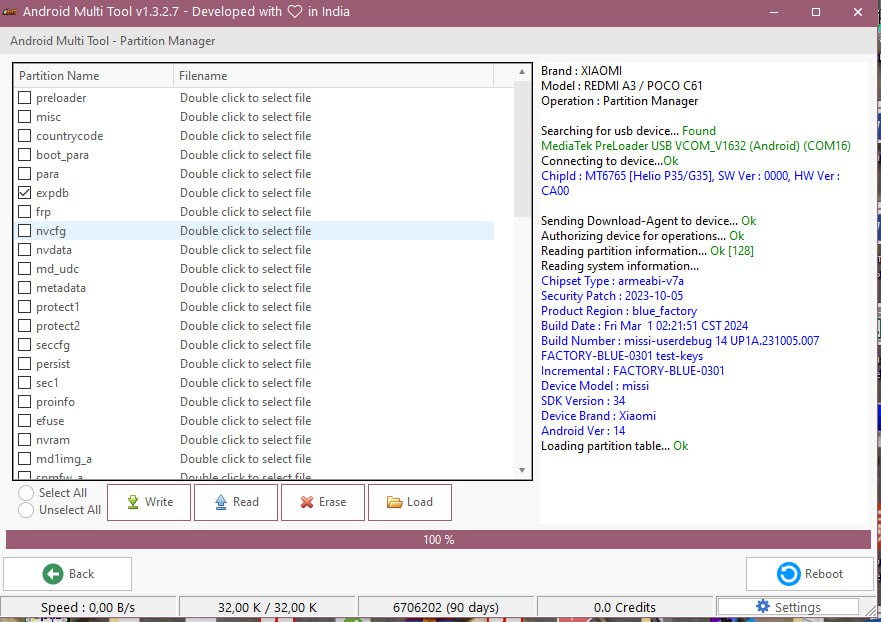This screenshot has height=622, width=881.
Task: Click the Write button label
Action: (159, 502)
